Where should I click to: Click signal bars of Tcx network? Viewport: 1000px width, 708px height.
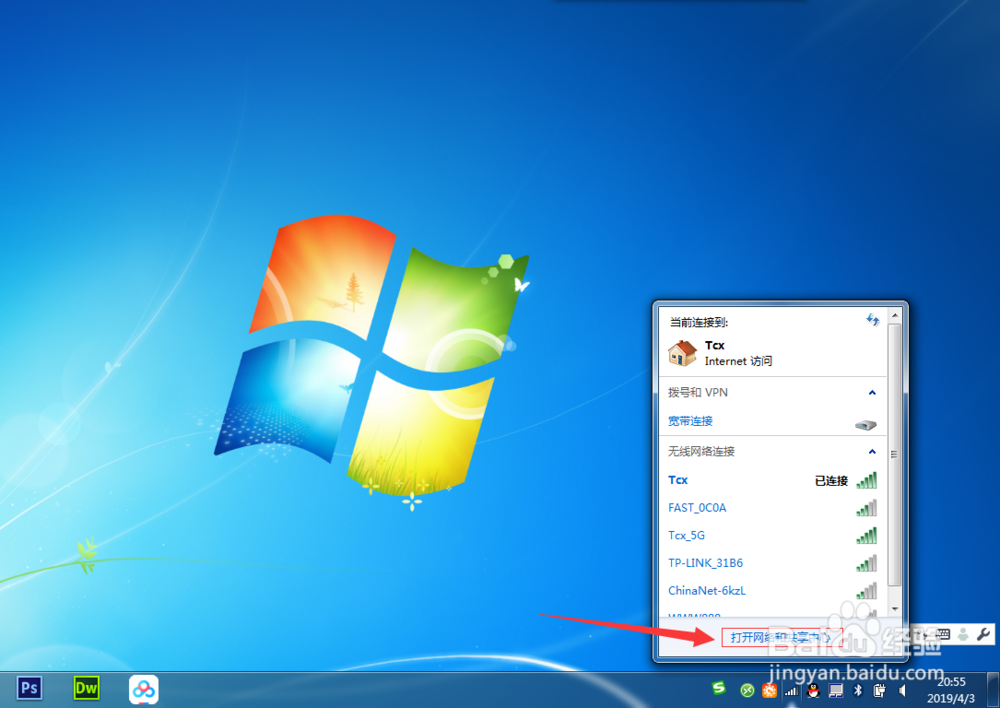pyautogui.click(x=867, y=480)
